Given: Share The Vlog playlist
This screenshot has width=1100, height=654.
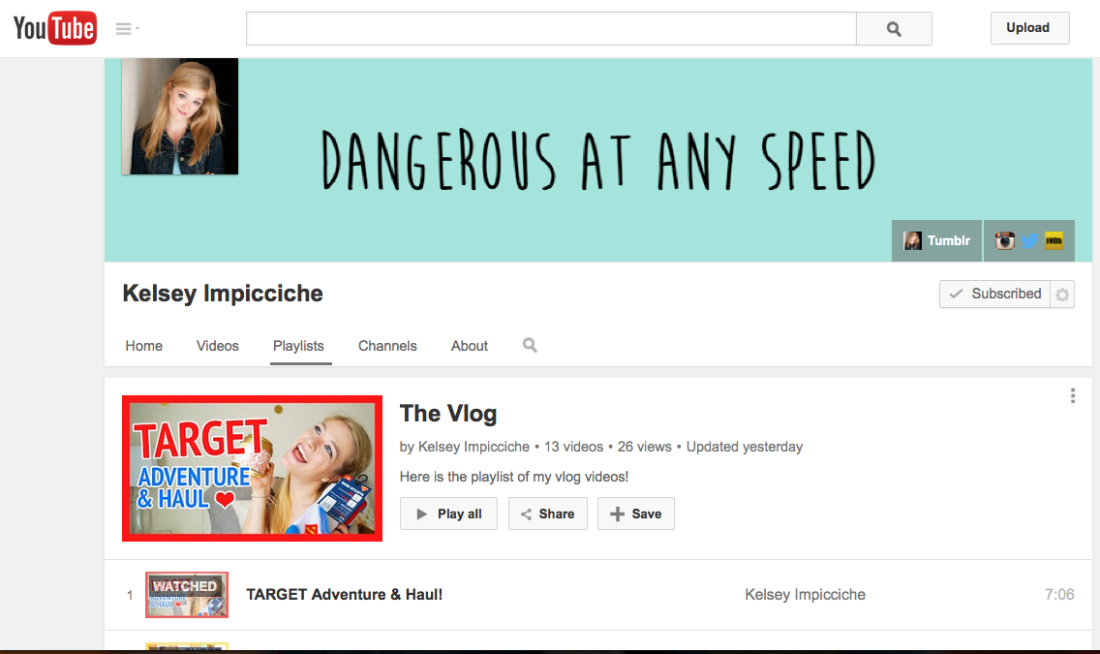Looking at the screenshot, I should point(547,514).
